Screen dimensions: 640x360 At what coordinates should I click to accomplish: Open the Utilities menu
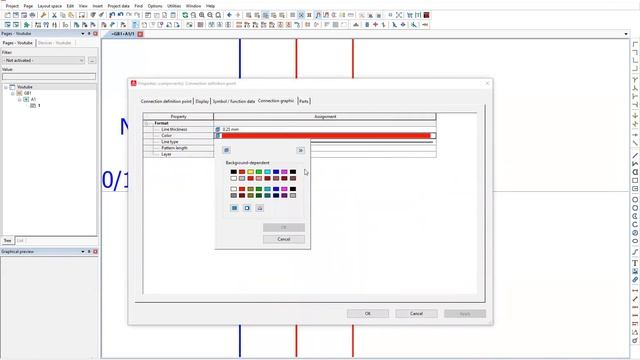click(174, 6)
